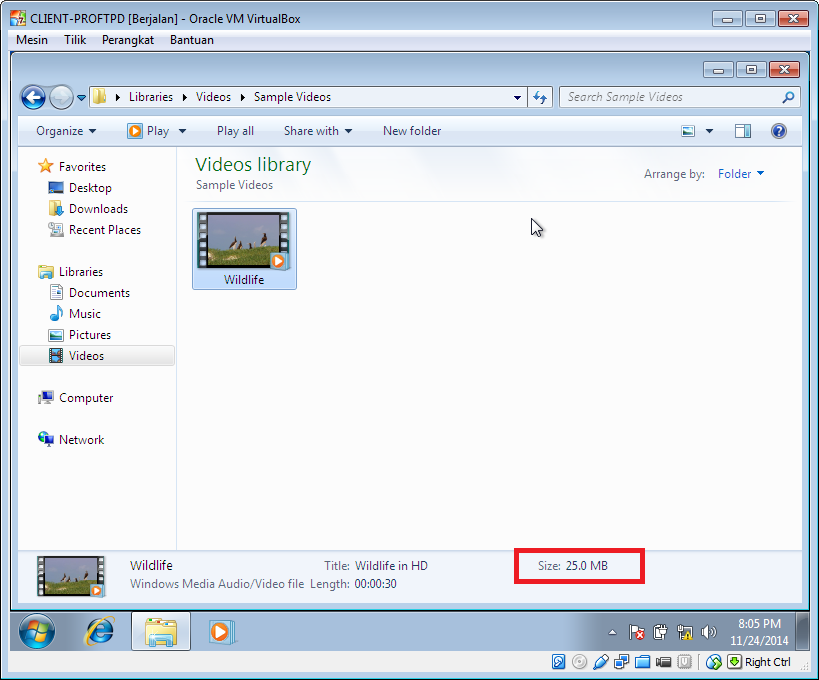
Task: Click the network warning tray icon
Action: 685,632
